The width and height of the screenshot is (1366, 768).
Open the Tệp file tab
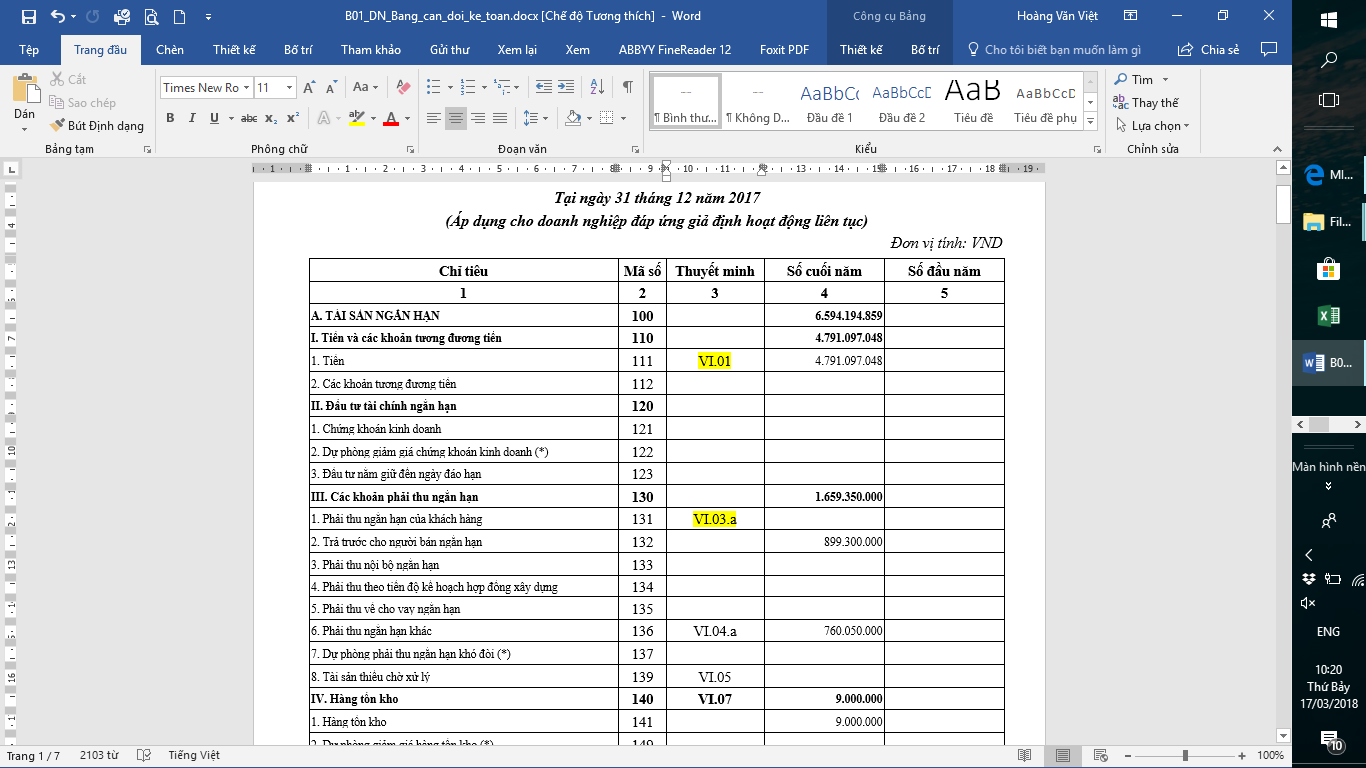[x=29, y=50]
